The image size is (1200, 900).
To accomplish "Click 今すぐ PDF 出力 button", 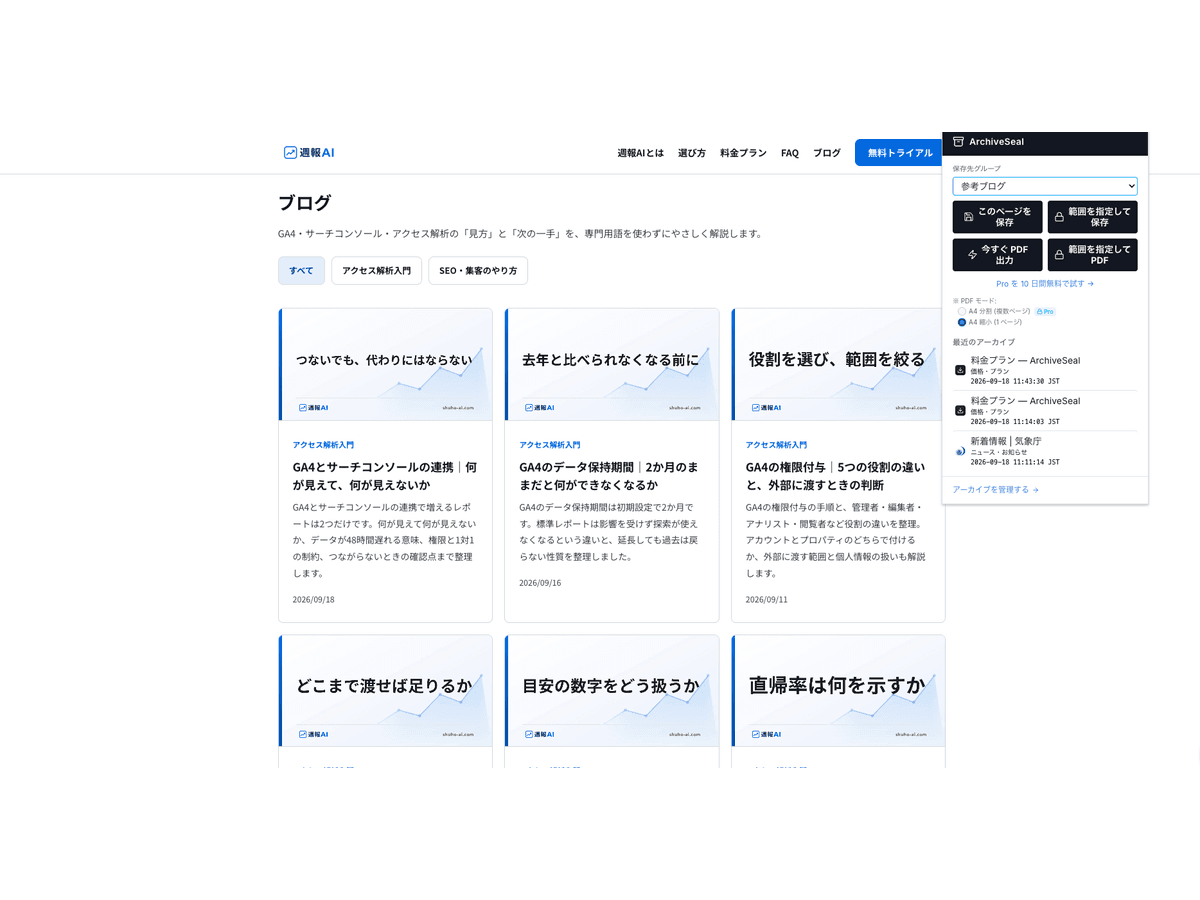I will pyautogui.click(x=998, y=255).
